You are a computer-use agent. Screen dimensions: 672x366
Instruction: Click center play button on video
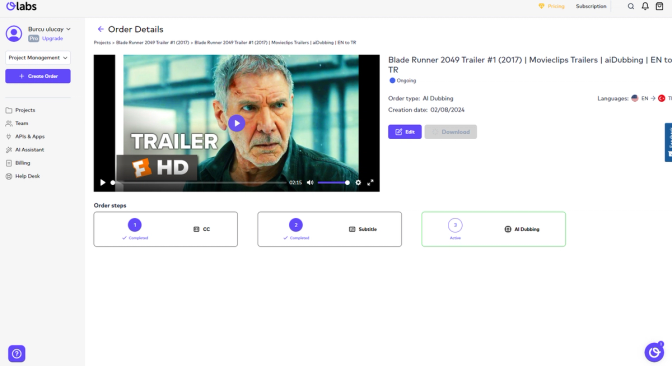(x=237, y=123)
